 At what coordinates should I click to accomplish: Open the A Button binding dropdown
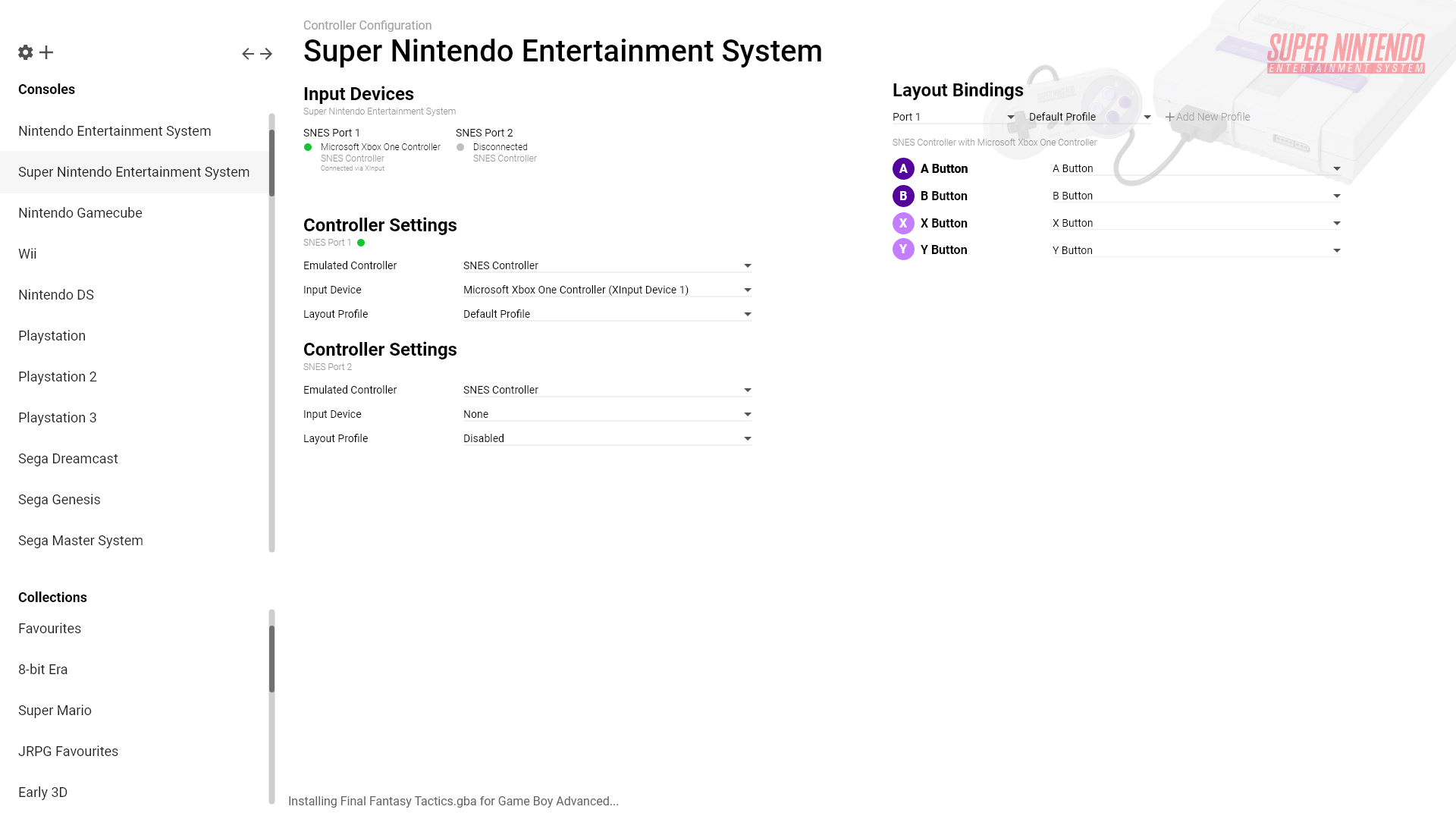click(x=1196, y=169)
